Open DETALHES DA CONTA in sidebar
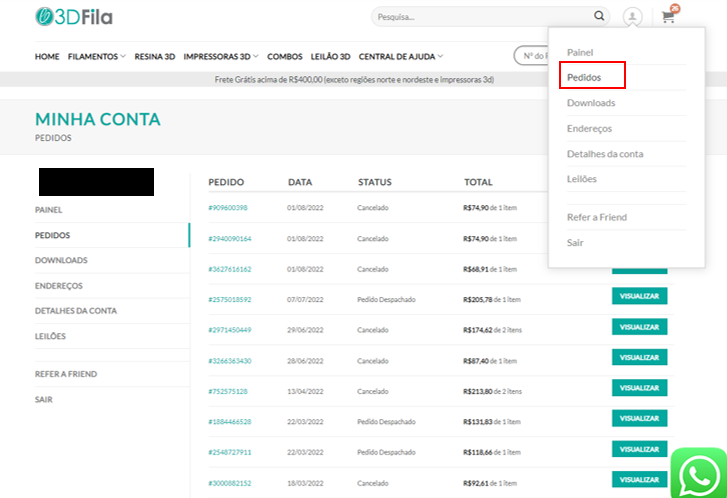Screen dimensions: 727x498 click(76, 311)
